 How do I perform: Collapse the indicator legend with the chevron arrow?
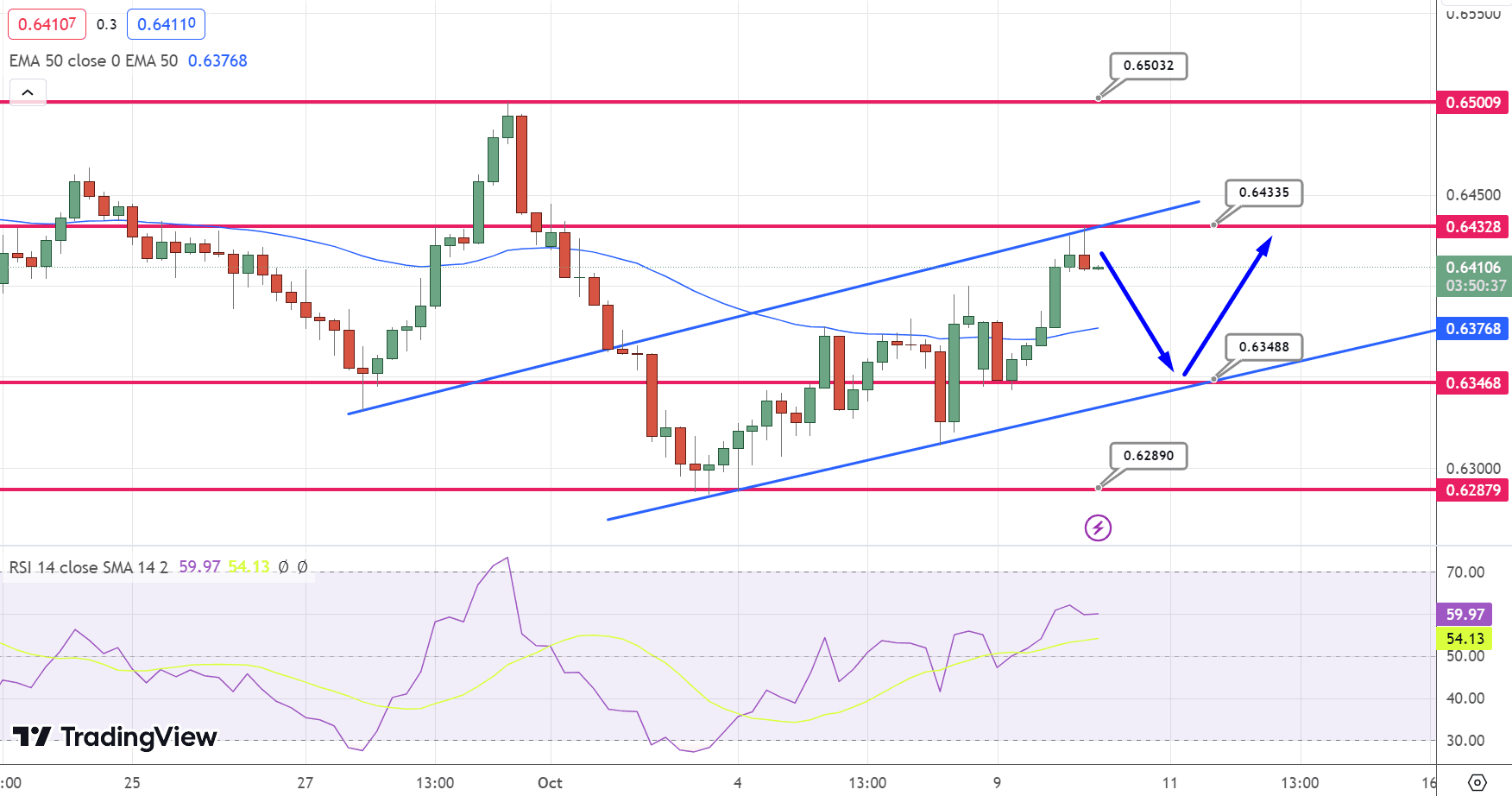click(28, 92)
